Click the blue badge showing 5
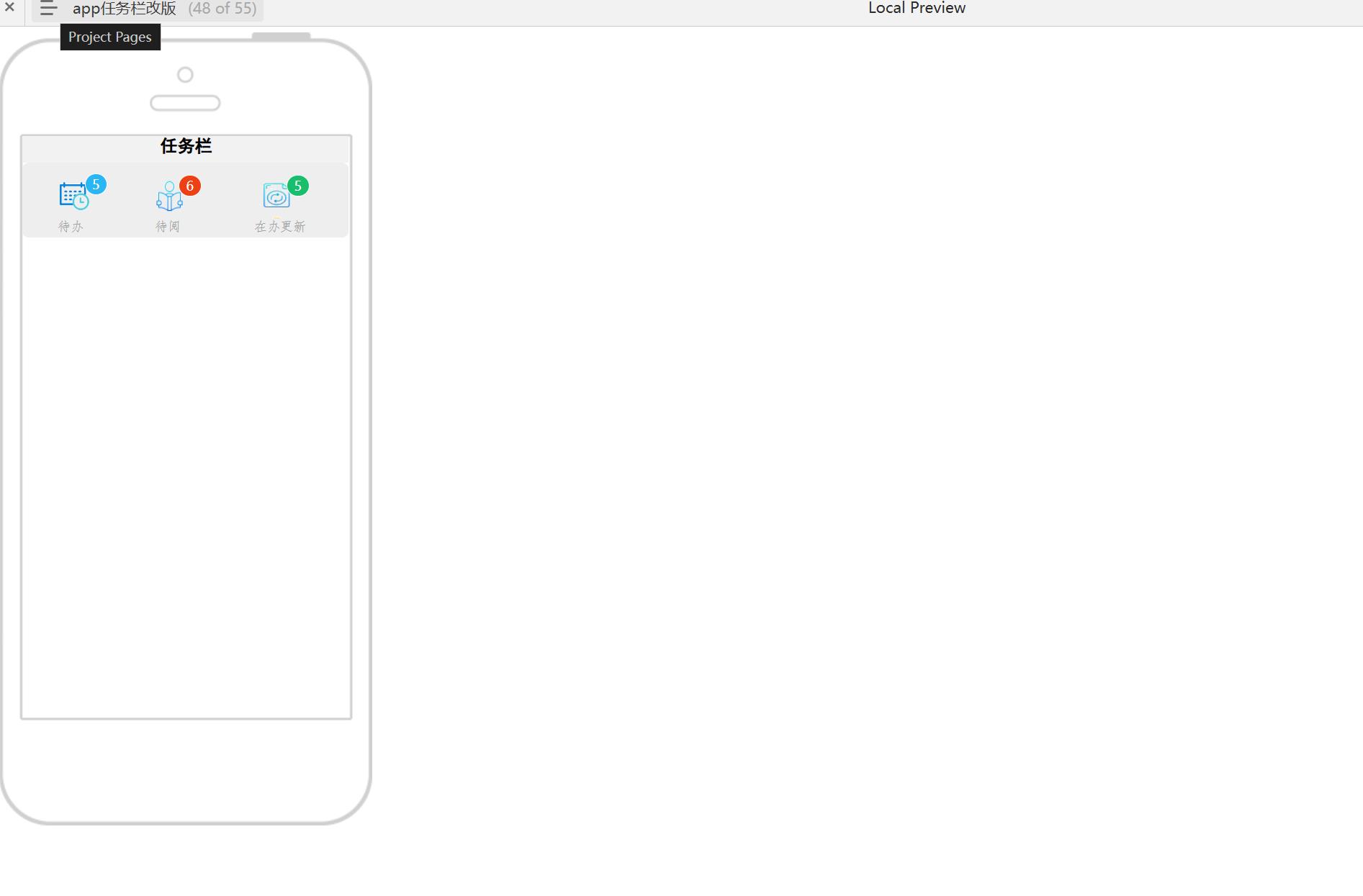Image resolution: width=1363 pixels, height=896 pixels. coord(96,184)
